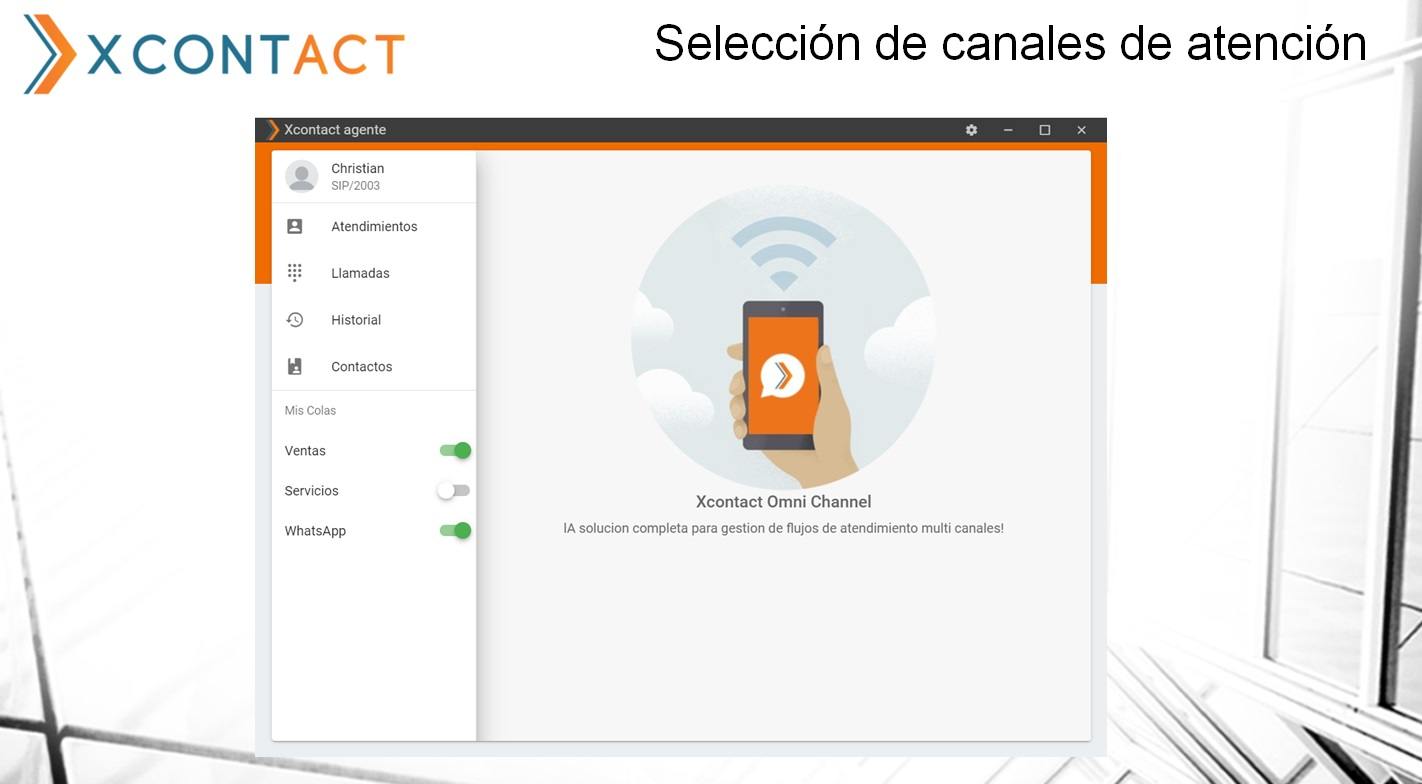1422x784 pixels.
Task: Click the SIP/2003 extension text
Action: click(356, 186)
